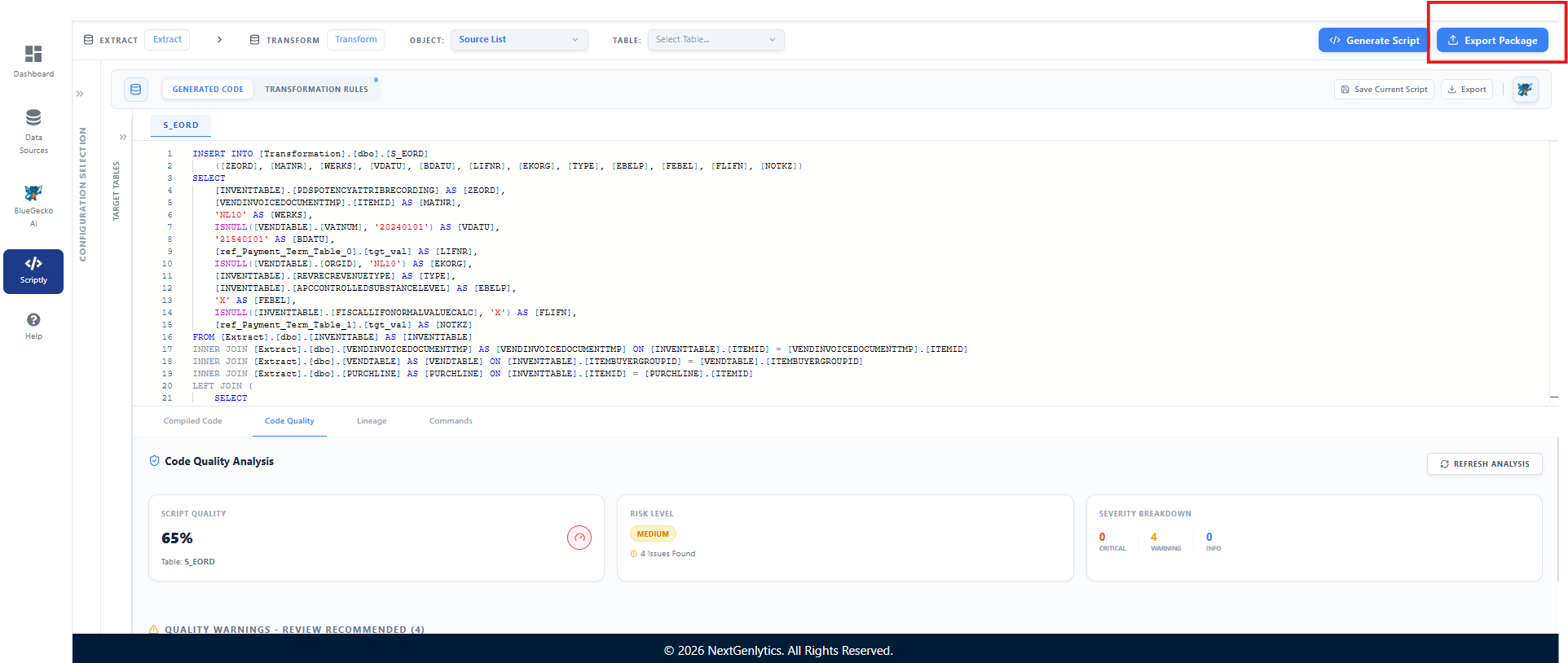This screenshot has height=663, width=1568.
Task: Click the MEDIUM risk level badge
Action: [653, 534]
